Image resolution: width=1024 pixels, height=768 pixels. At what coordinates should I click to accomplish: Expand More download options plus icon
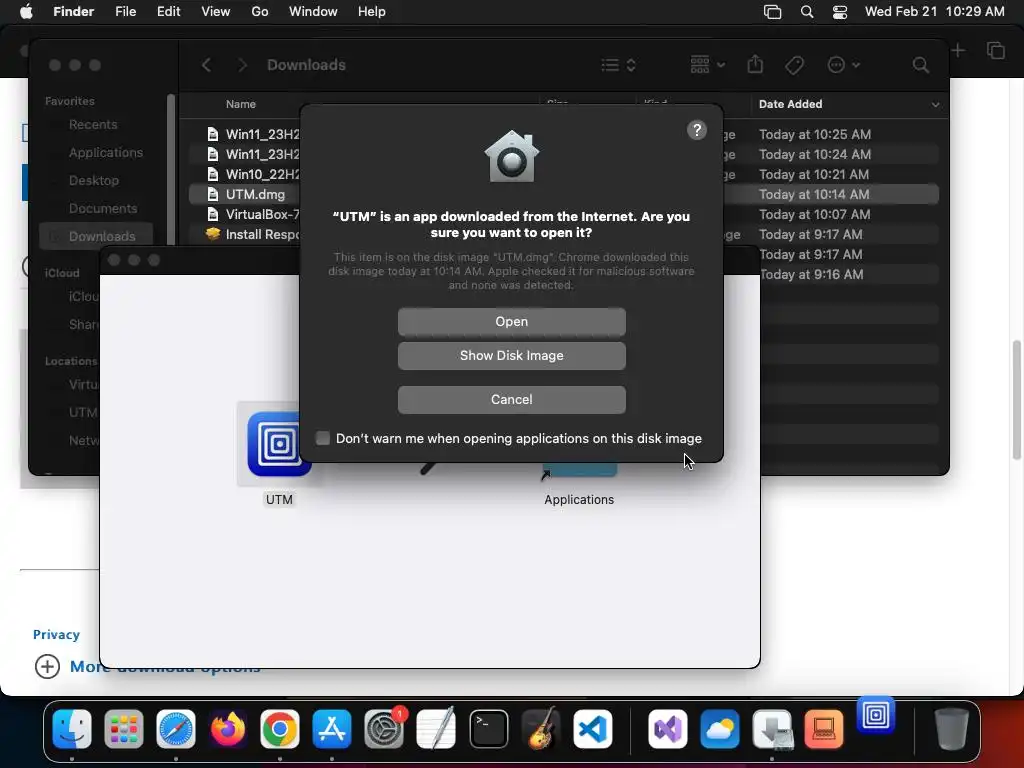(47, 667)
